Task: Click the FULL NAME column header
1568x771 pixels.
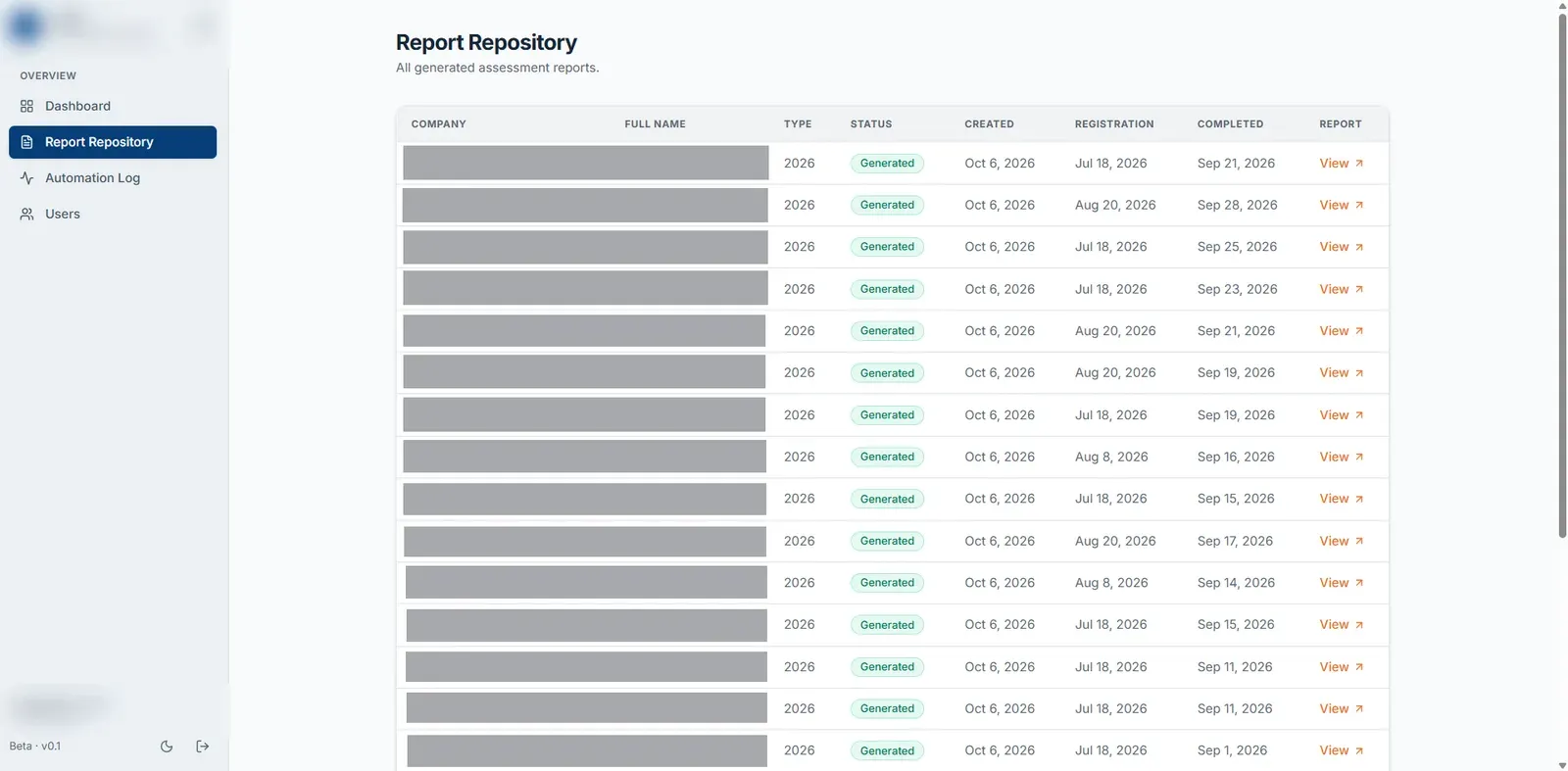Action: click(x=655, y=124)
